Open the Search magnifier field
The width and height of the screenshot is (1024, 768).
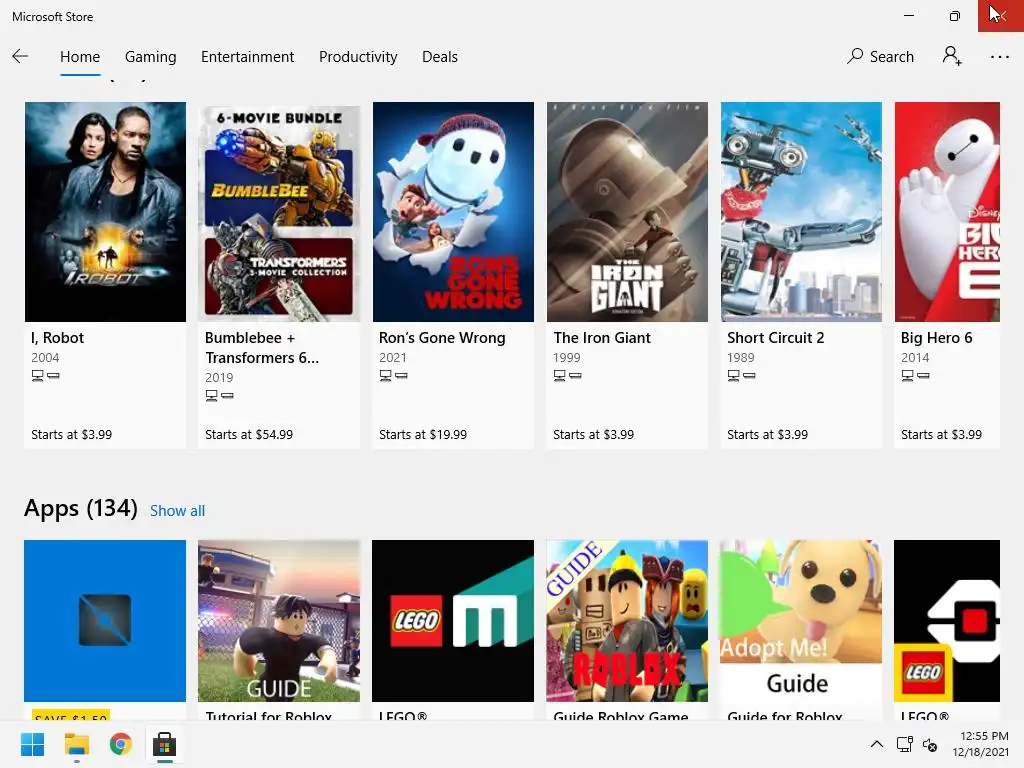tap(880, 57)
